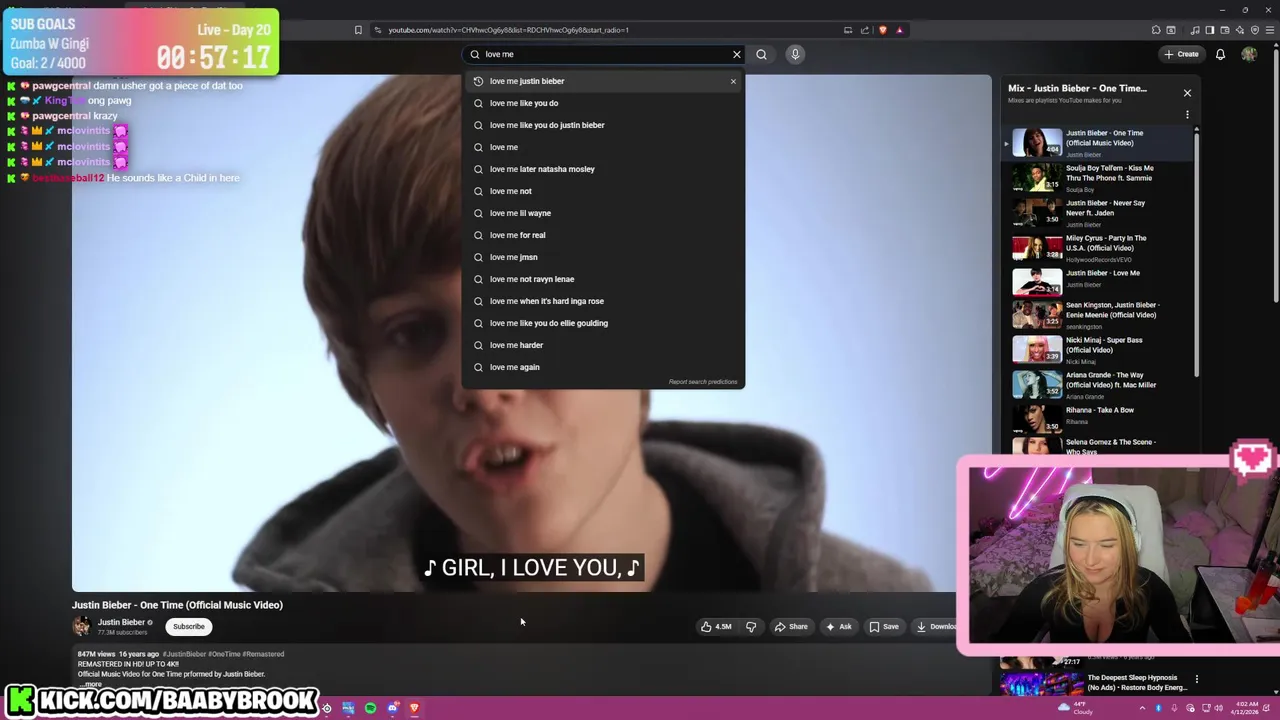Viewport: 1280px width, 720px height.
Task: Bookmark the page from address bar
Action: point(358,30)
